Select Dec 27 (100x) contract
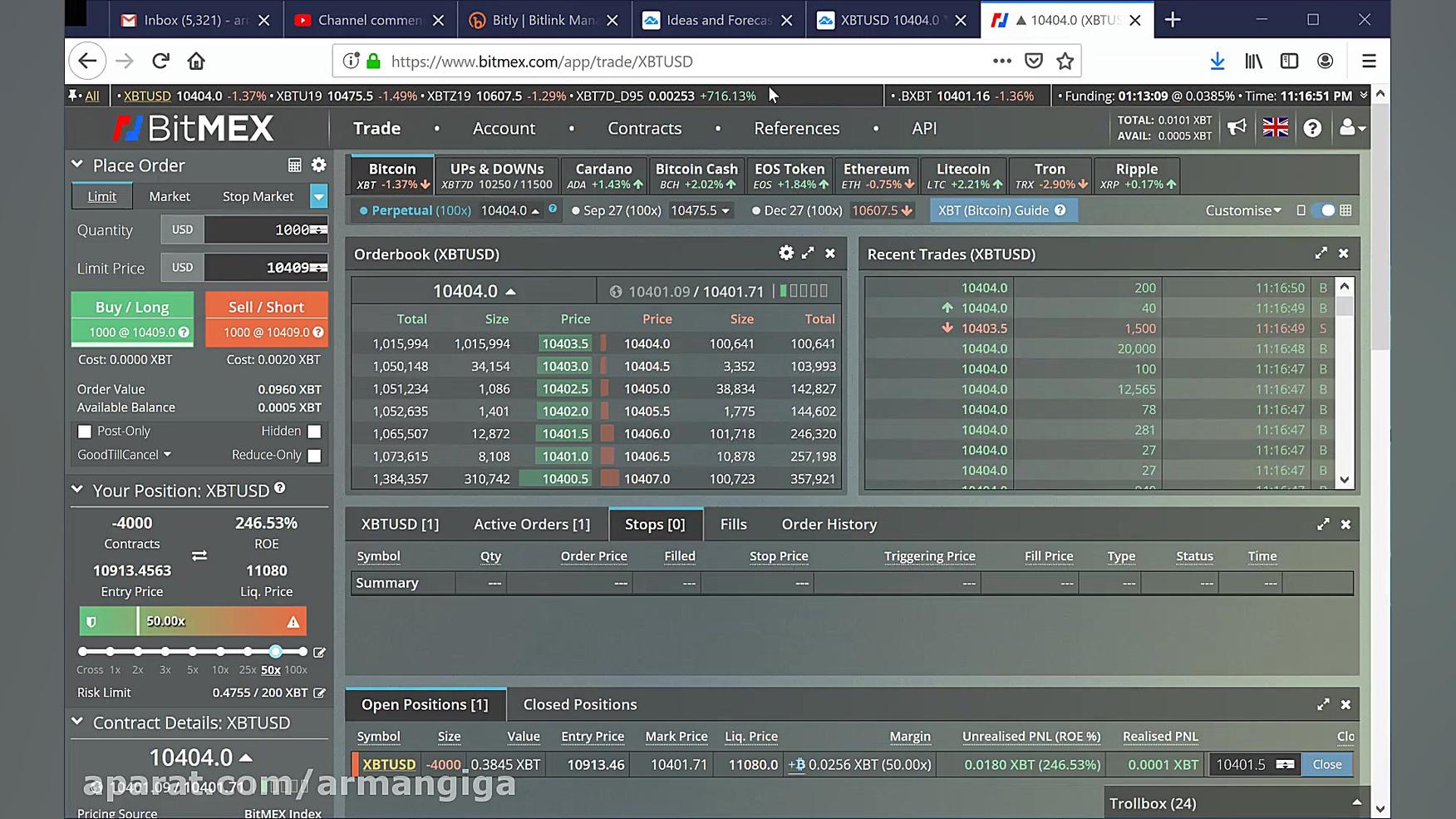The width and height of the screenshot is (1456, 819). pyautogui.click(x=796, y=210)
